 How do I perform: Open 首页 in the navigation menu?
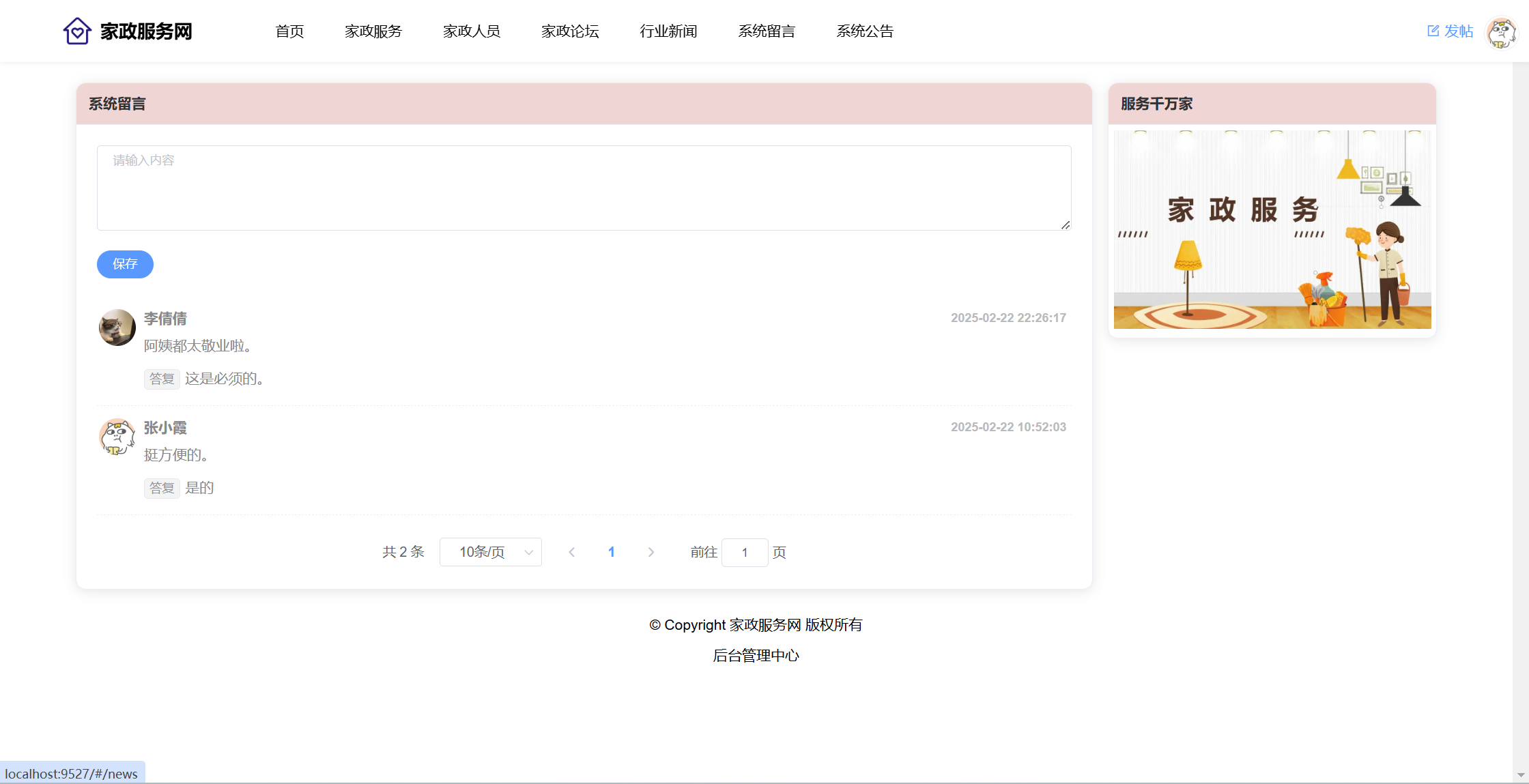tap(289, 31)
